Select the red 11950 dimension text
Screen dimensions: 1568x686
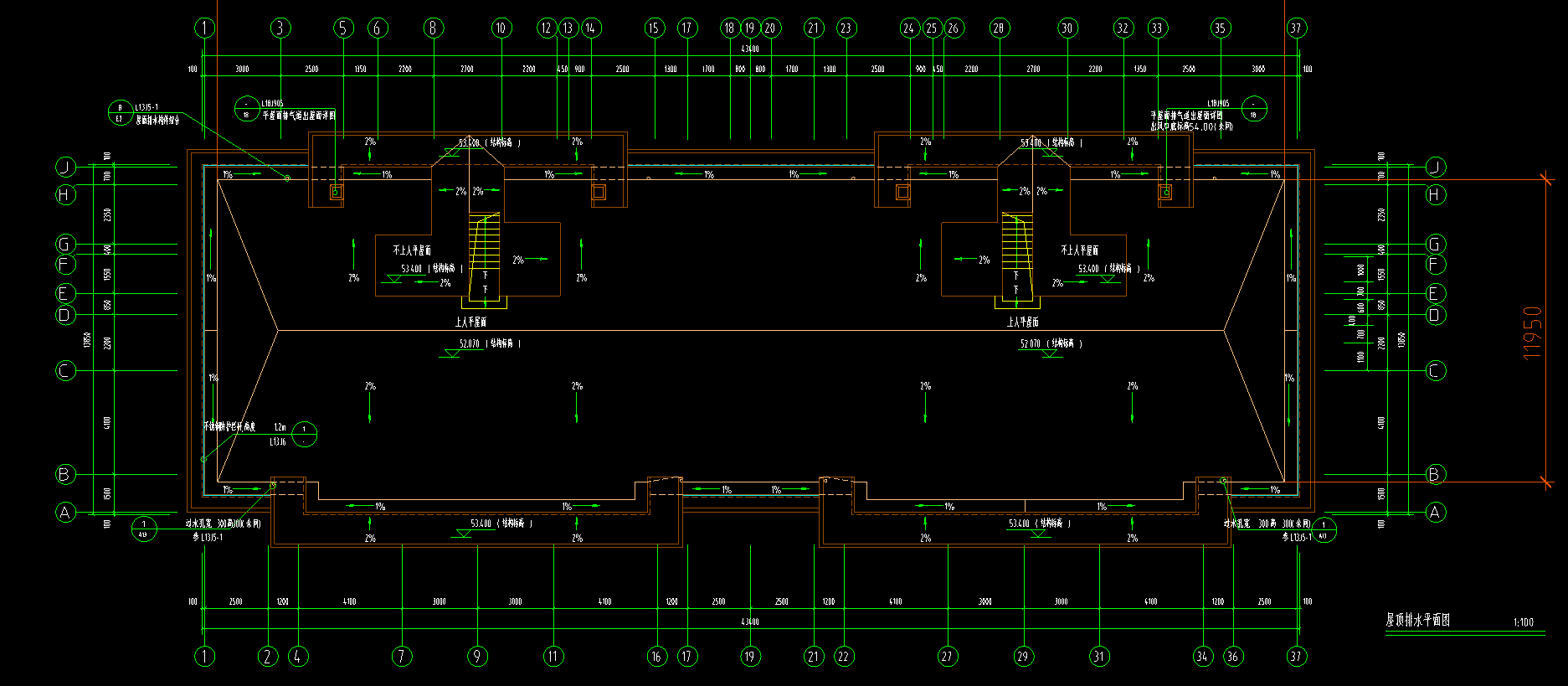(x=1532, y=333)
